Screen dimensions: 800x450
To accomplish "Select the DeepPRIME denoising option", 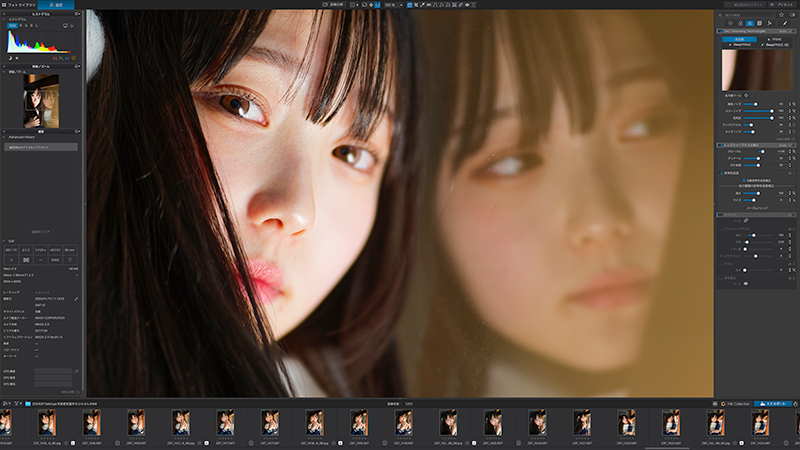I will click(x=740, y=45).
